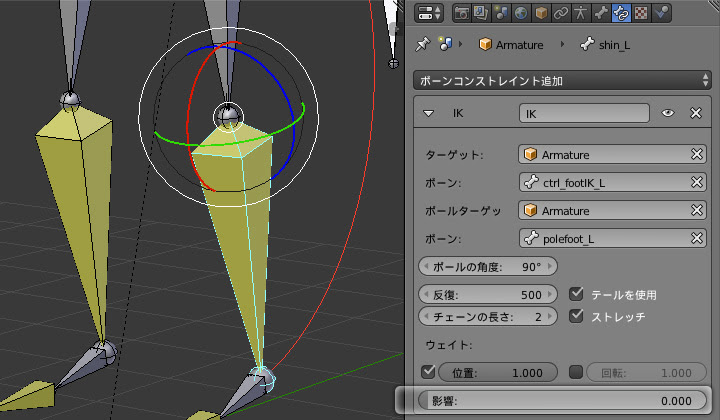Click the 回転 1.000 weight slider
This screenshot has width=720, height=420.
click(647, 373)
